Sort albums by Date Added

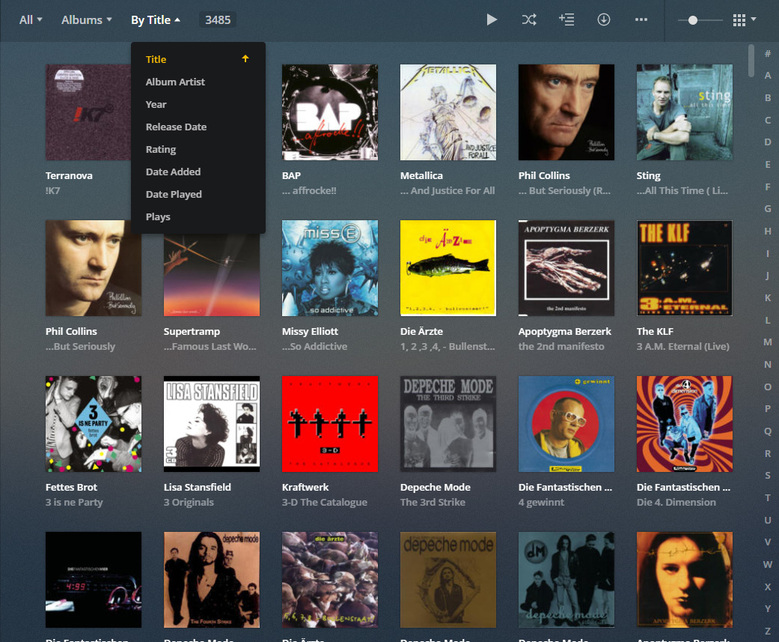coord(173,172)
